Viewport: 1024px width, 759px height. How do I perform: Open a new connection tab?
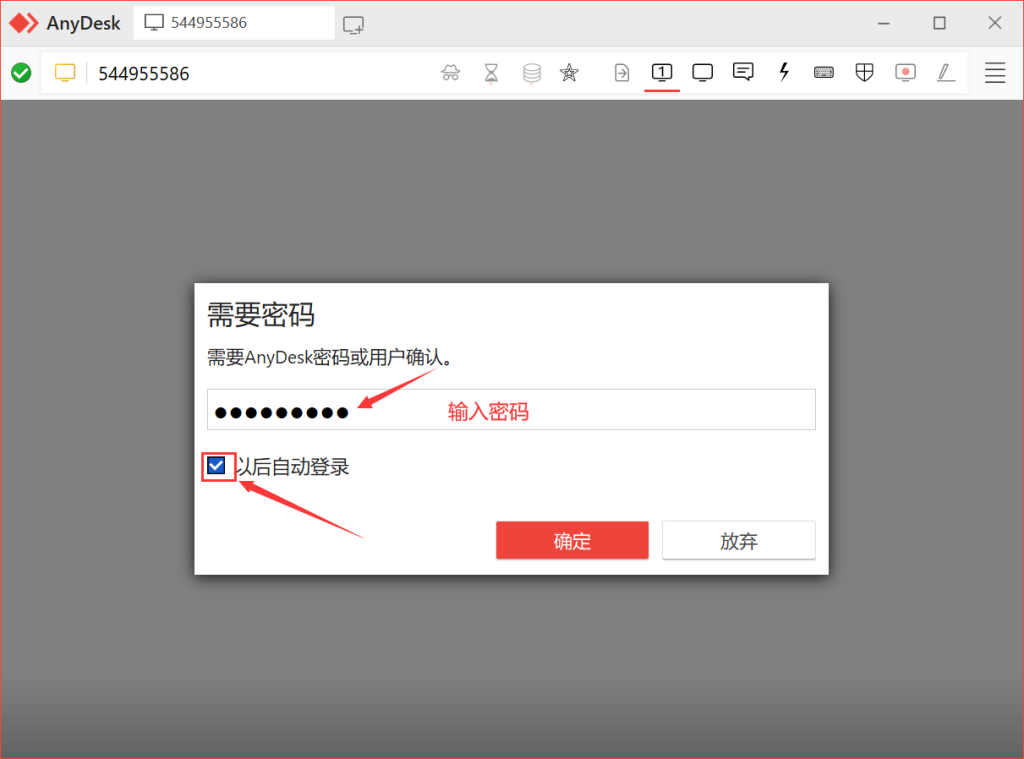click(353, 25)
